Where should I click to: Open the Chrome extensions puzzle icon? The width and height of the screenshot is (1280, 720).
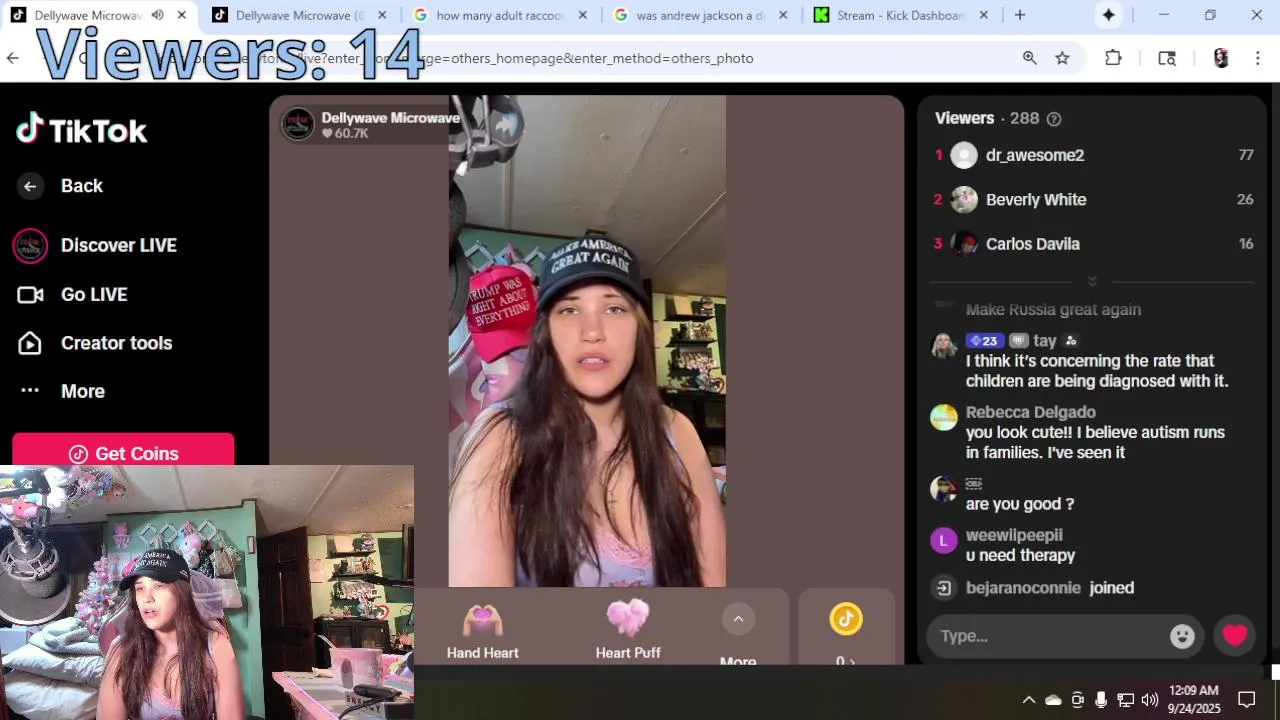click(x=1113, y=58)
